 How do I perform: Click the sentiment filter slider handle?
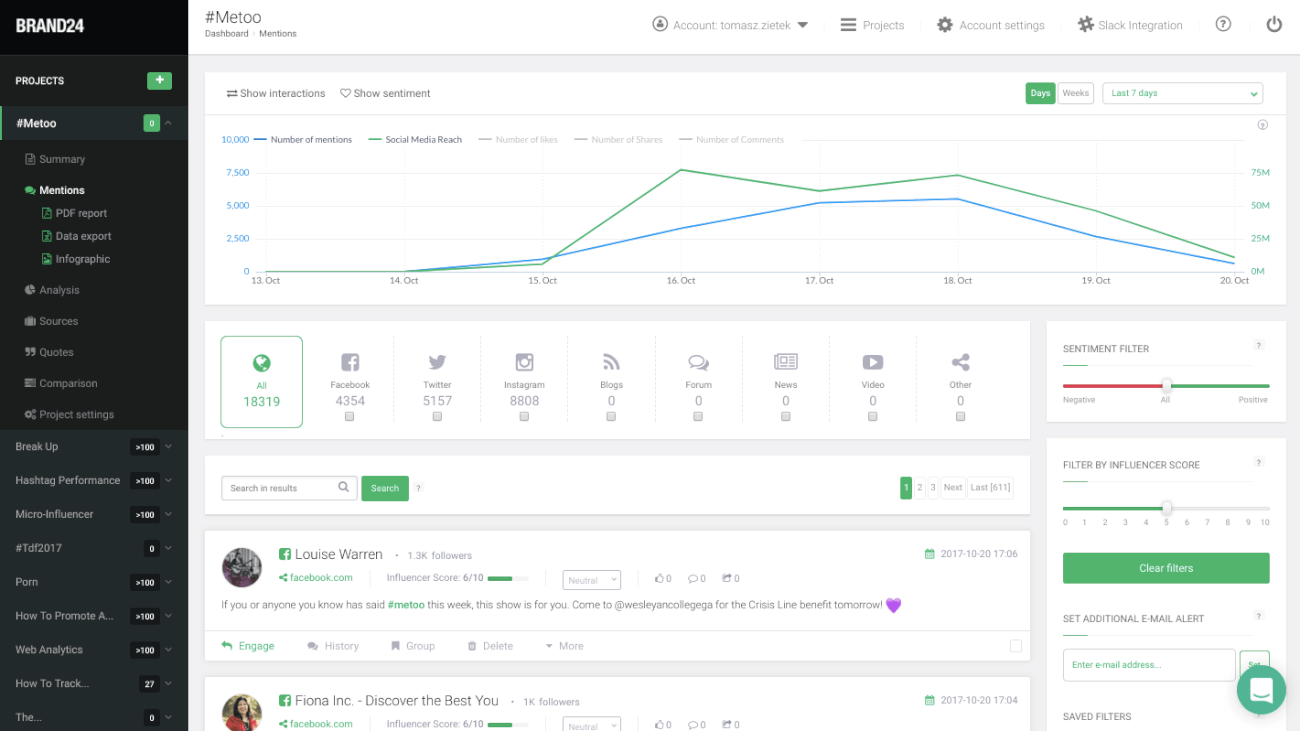pos(1166,385)
